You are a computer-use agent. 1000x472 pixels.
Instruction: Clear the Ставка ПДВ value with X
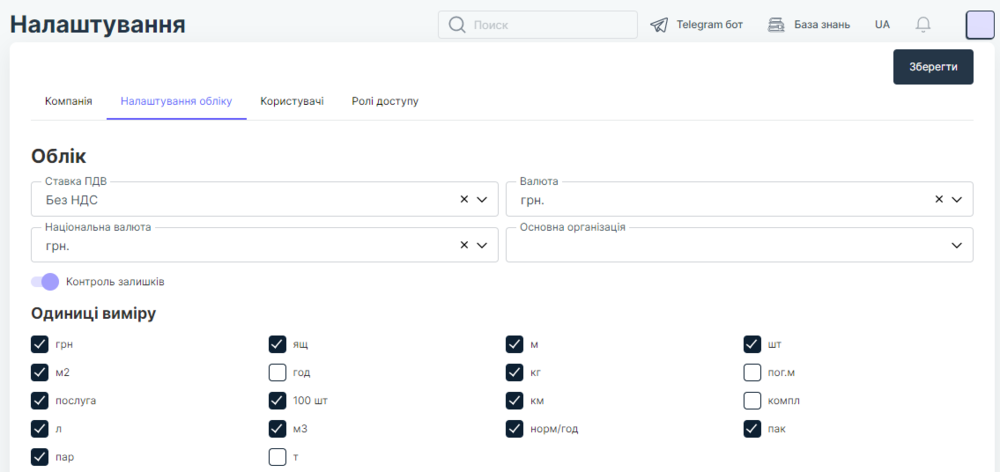464,199
